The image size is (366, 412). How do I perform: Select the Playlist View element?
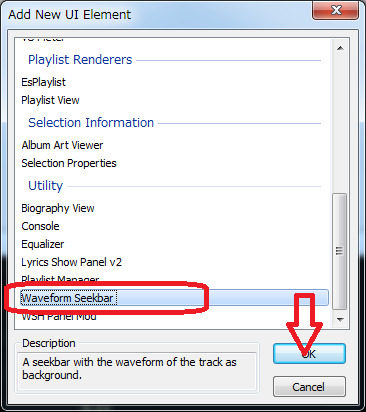pos(50,100)
